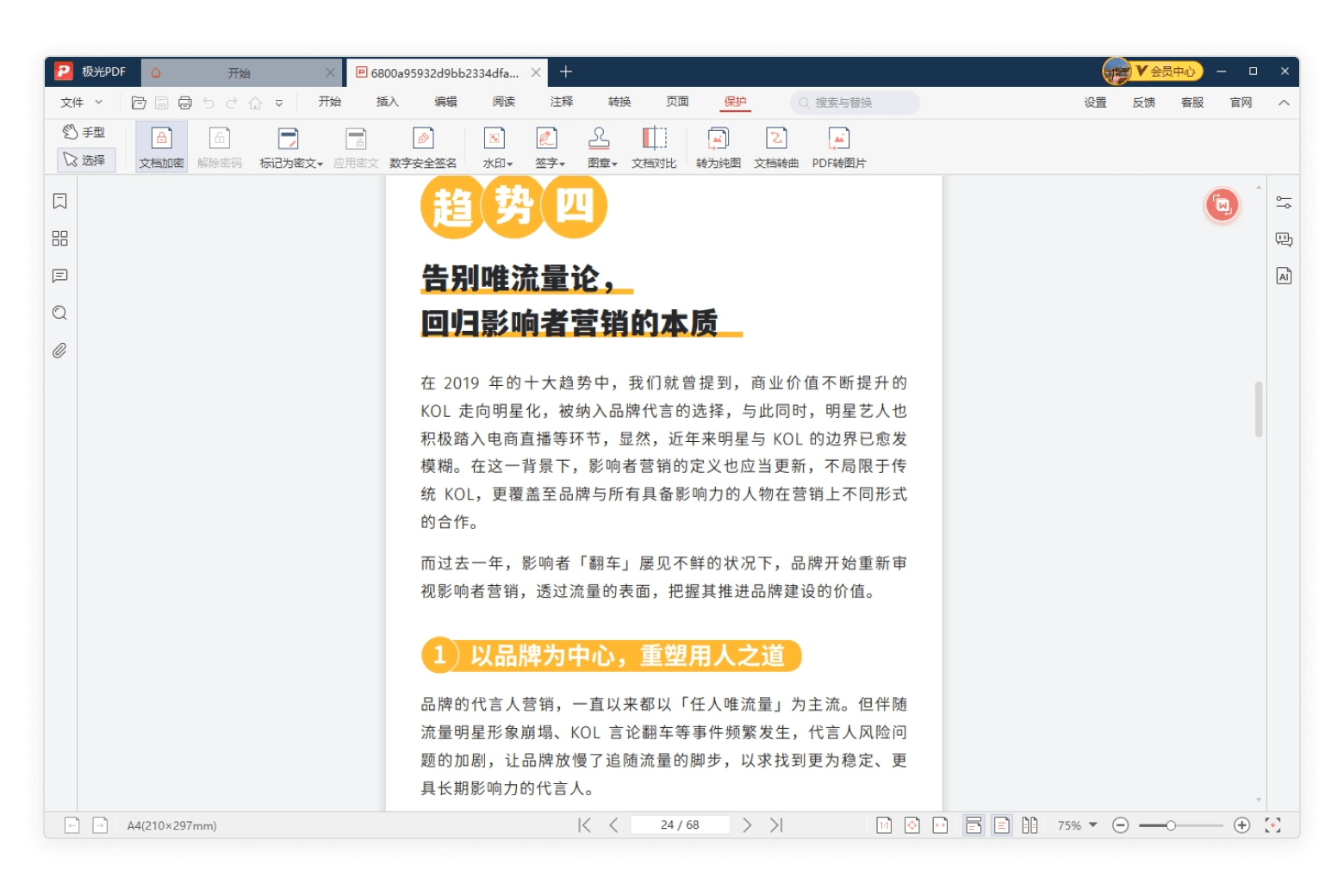Image resolution: width=1344 pixels, height=896 pixels.
Task: Switch to the Edit (编辑) ribbon tab
Action: [445, 102]
